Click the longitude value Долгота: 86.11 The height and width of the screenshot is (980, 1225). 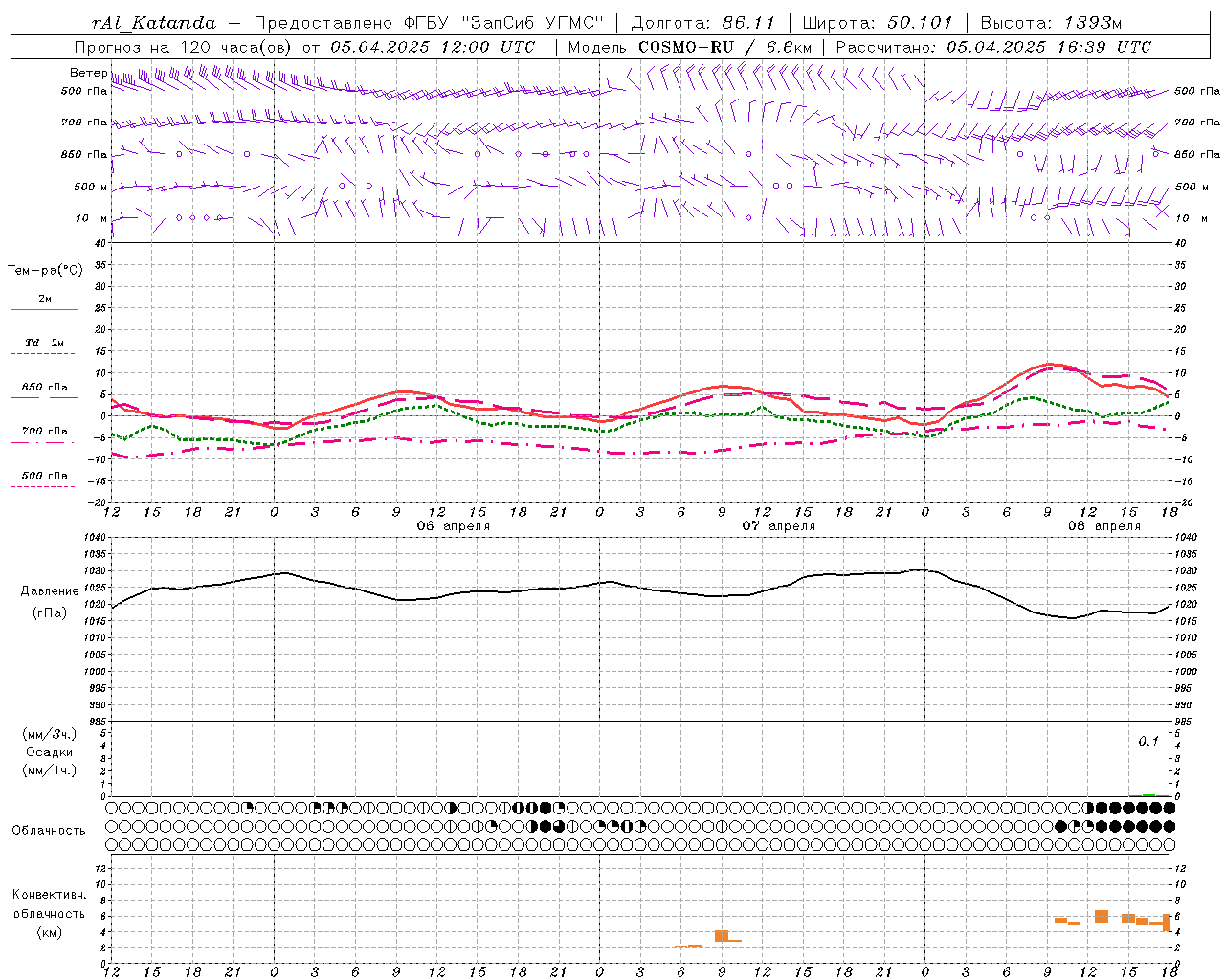point(702,23)
